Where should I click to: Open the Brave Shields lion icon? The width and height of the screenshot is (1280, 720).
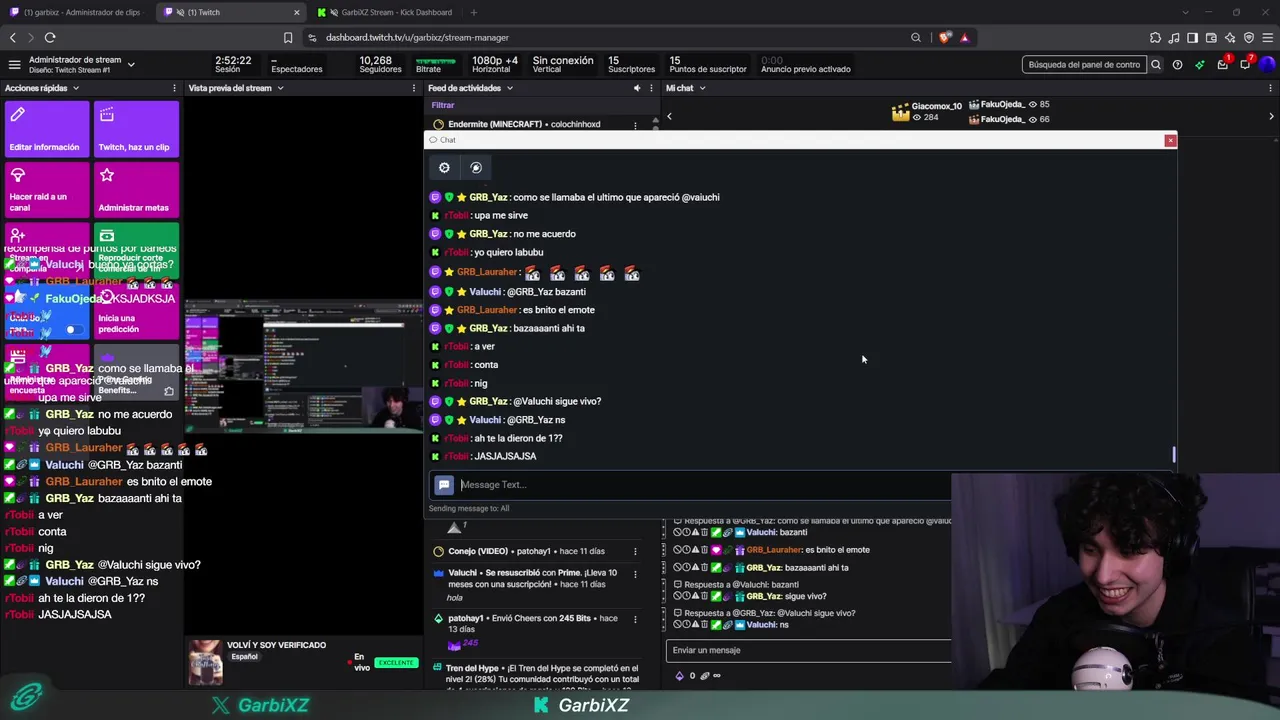tap(945, 37)
